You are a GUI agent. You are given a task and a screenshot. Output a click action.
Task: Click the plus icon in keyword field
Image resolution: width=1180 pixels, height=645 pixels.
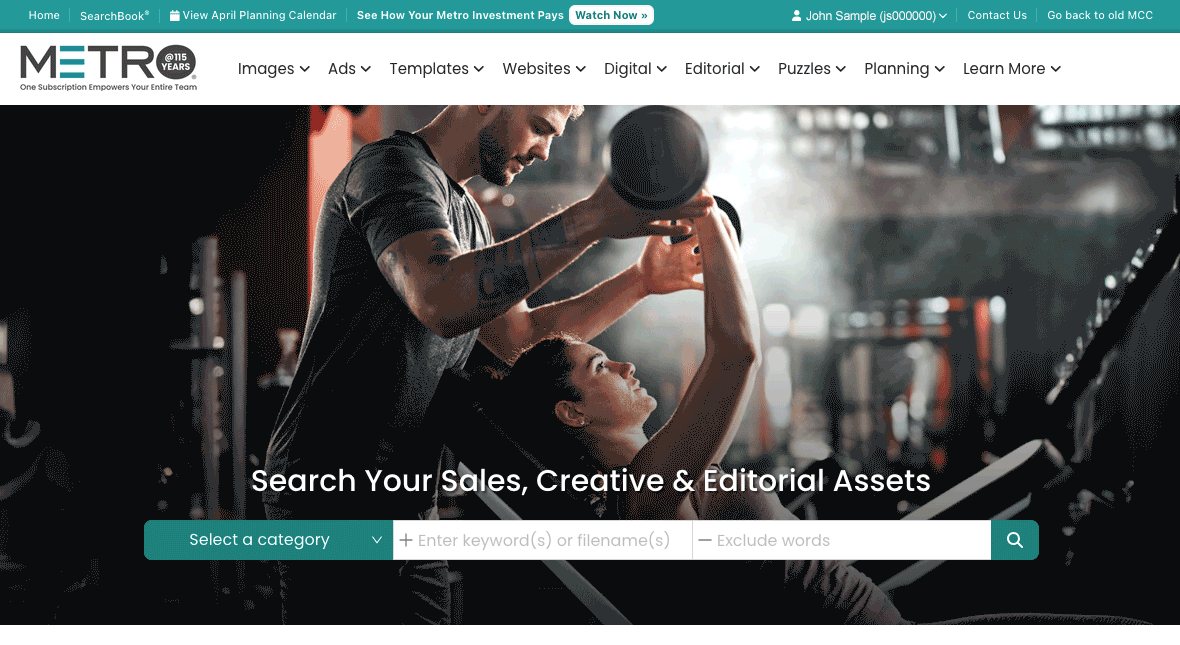(x=406, y=540)
